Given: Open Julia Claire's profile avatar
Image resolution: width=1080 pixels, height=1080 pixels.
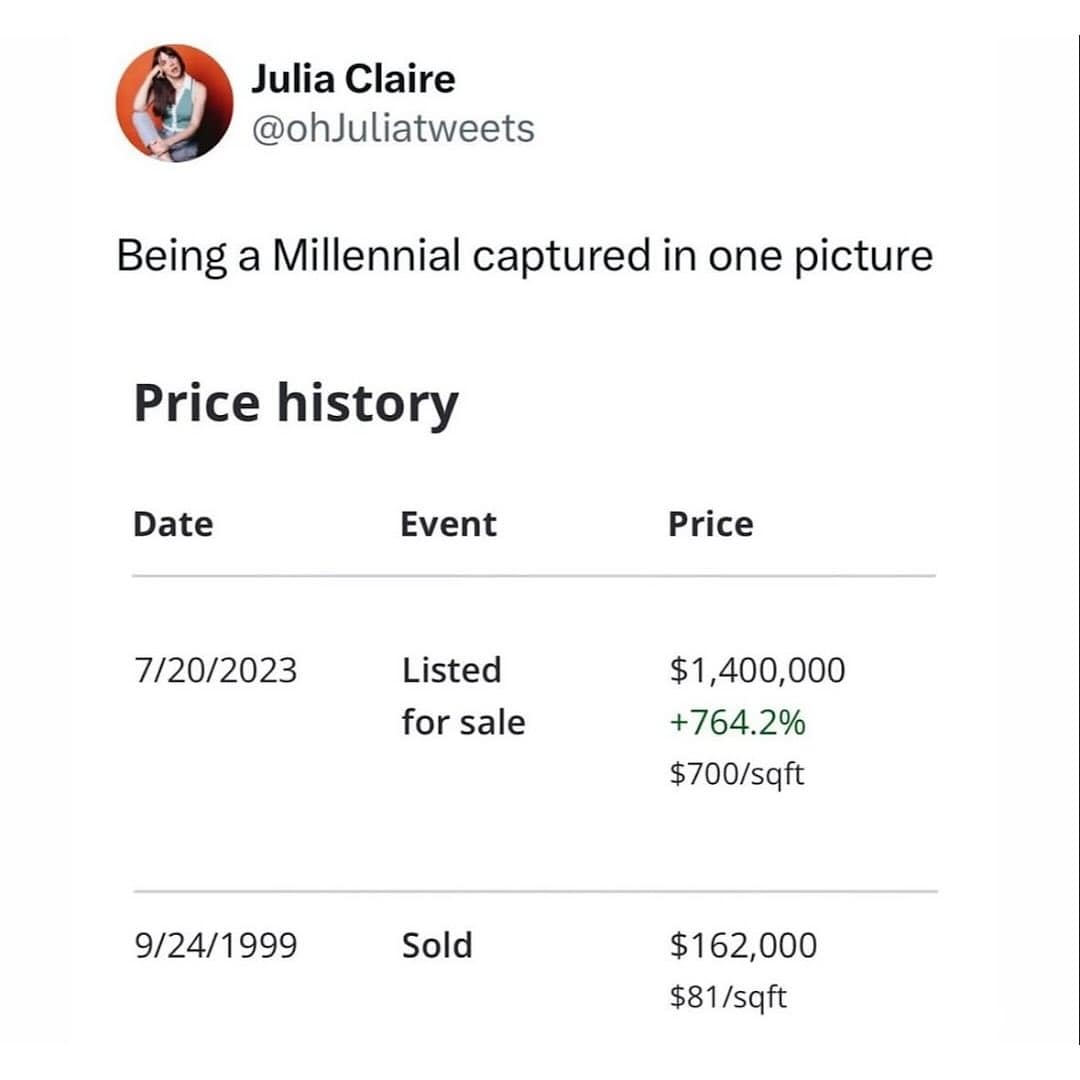Looking at the screenshot, I should [174, 103].
